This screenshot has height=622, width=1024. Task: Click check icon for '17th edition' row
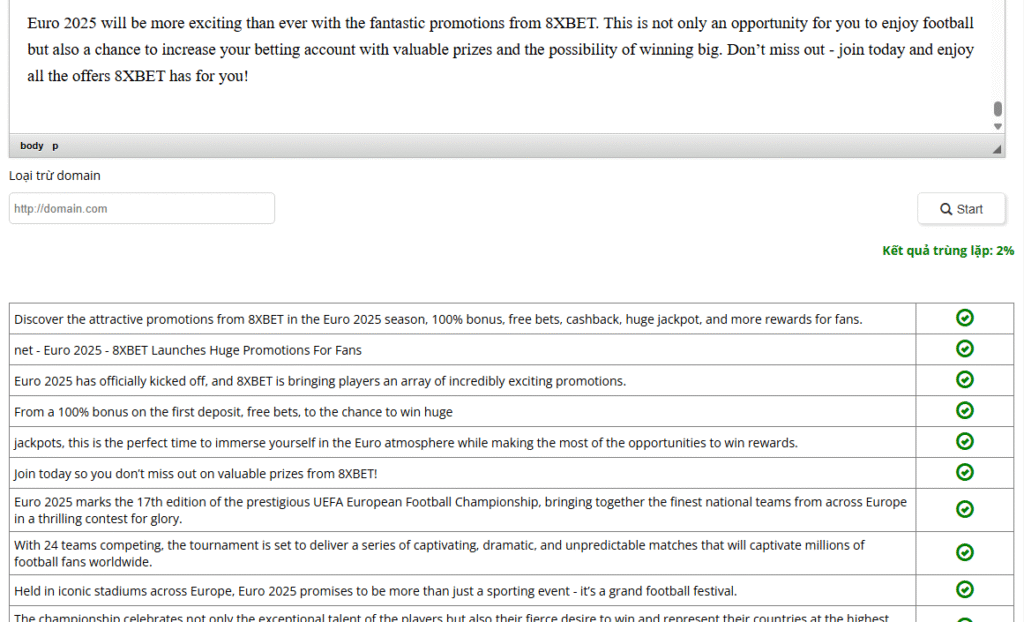pos(964,509)
